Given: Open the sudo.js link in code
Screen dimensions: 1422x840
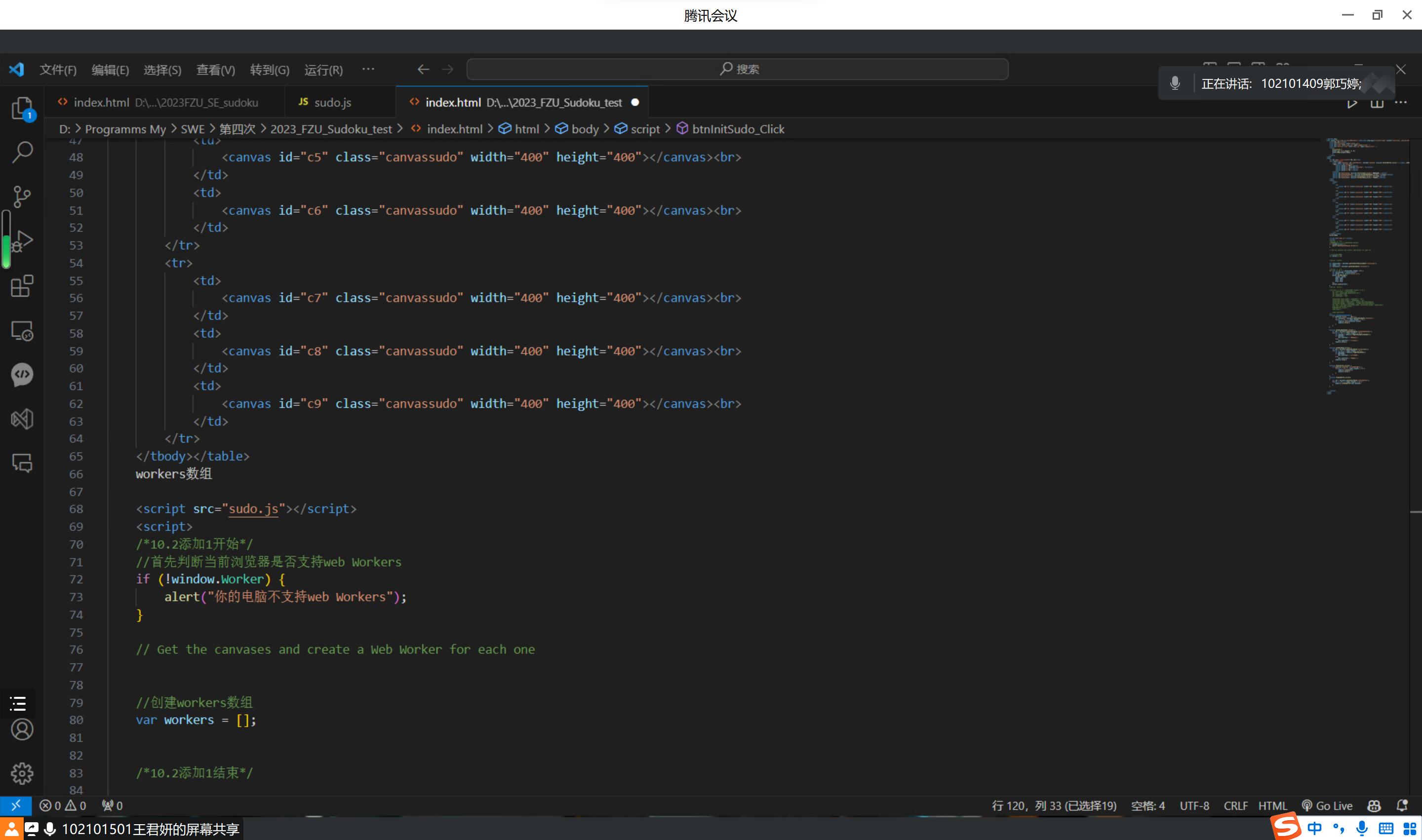Looking at the screenshot, I should coord(253,509).
